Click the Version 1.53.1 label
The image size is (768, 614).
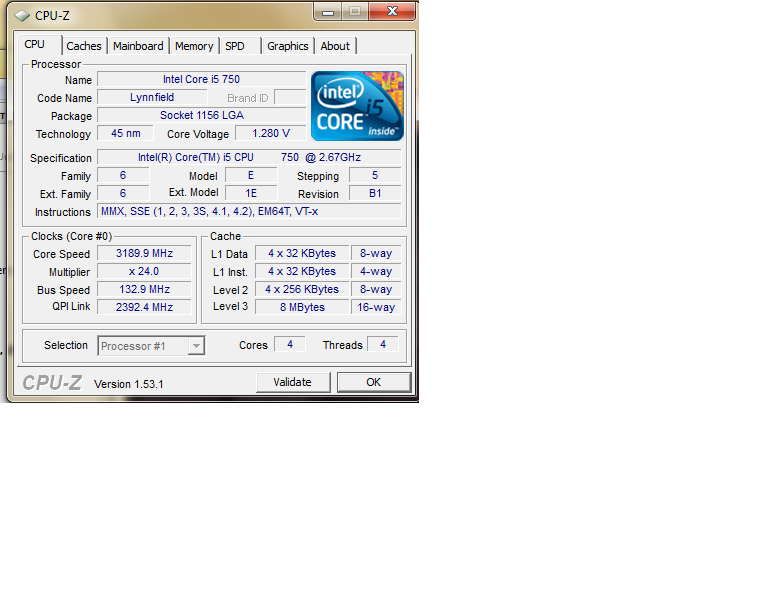(x=128, y=384)
